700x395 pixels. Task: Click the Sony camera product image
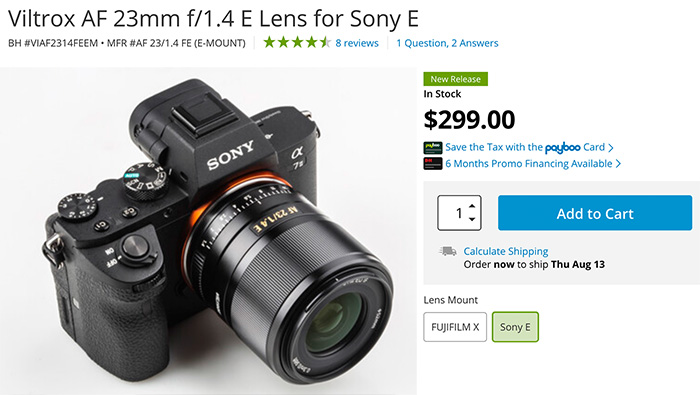point(208,231)
